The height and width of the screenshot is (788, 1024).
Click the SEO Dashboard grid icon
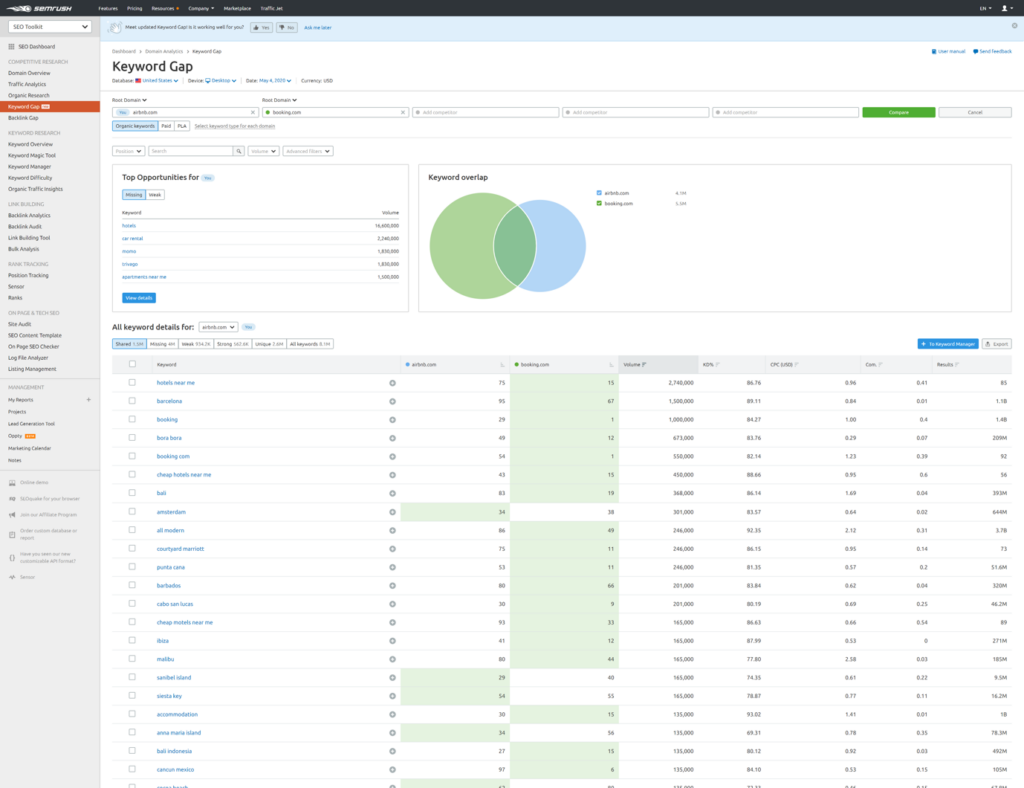pos(11,46)
